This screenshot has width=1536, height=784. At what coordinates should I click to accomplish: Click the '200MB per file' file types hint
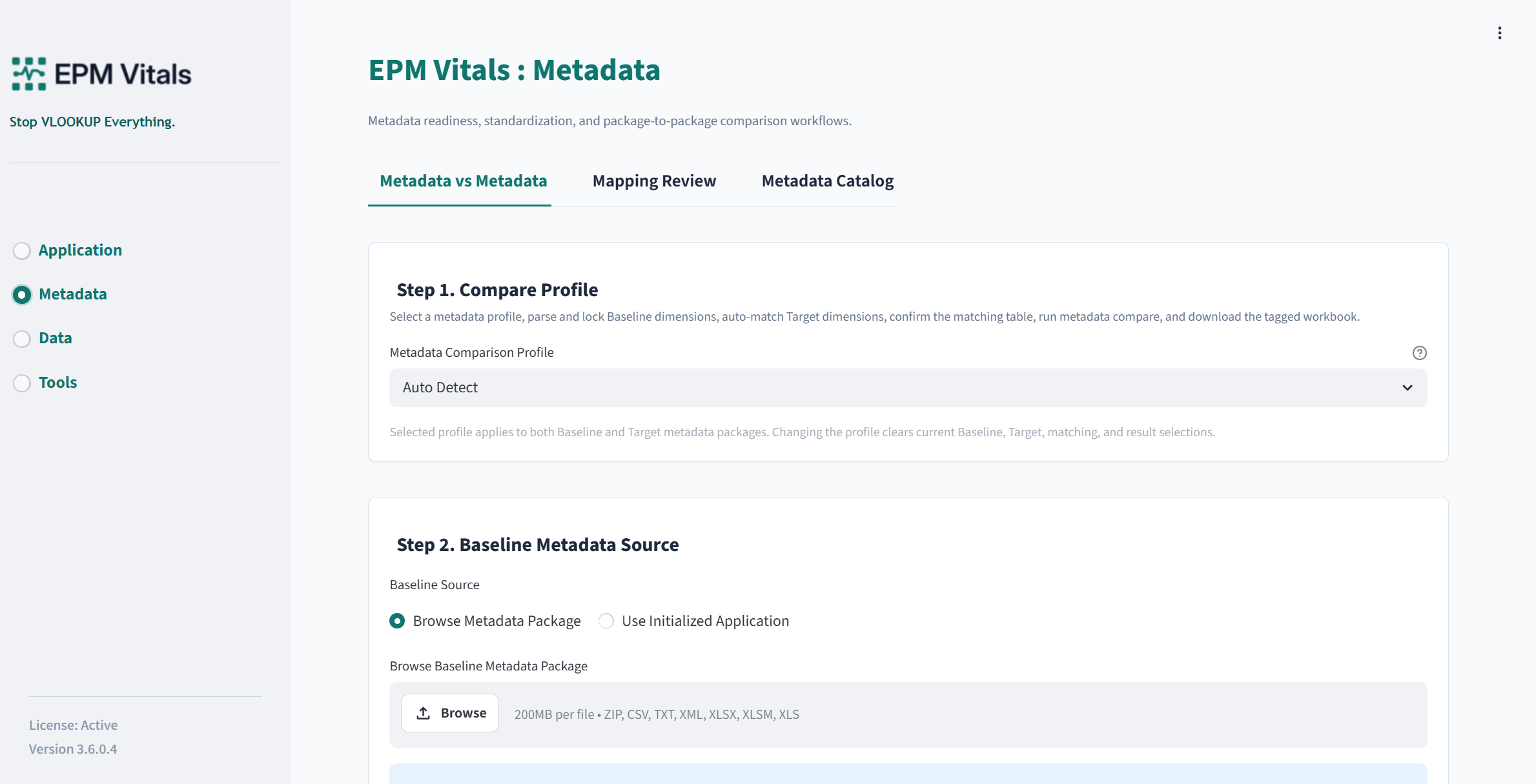[x=657, y=714]
